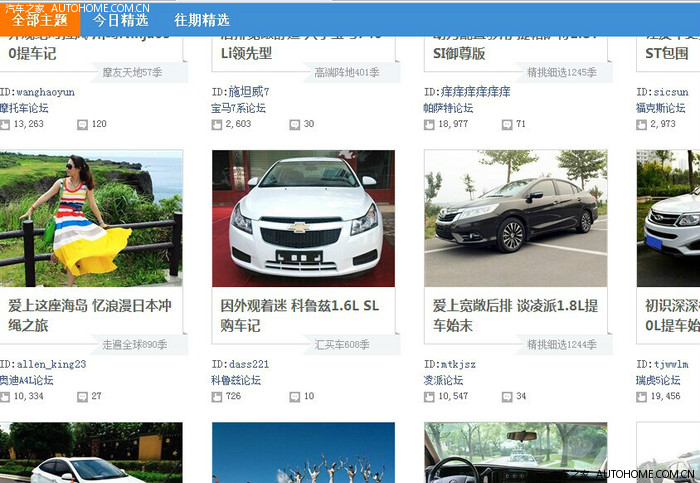Click the view-count icon beside 18,977
Screen dimensions: 700x483
point(429,124)
